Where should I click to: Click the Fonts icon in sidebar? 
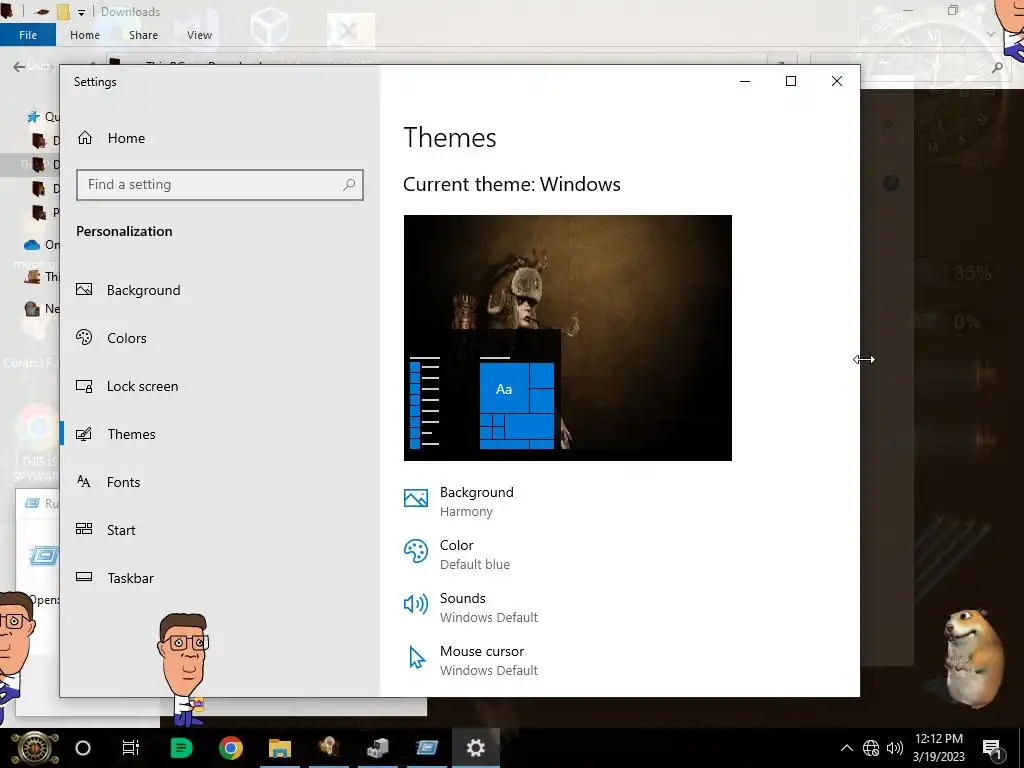(x=84, y=481)
